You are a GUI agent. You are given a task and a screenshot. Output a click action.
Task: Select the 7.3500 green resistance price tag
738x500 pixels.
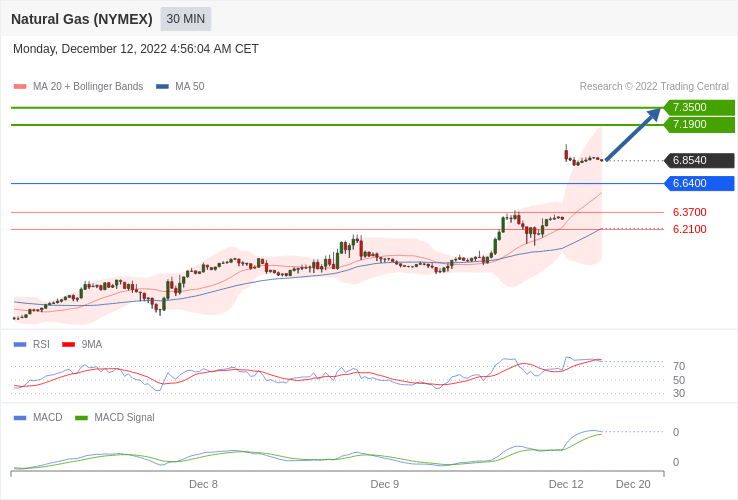[698, 107]
